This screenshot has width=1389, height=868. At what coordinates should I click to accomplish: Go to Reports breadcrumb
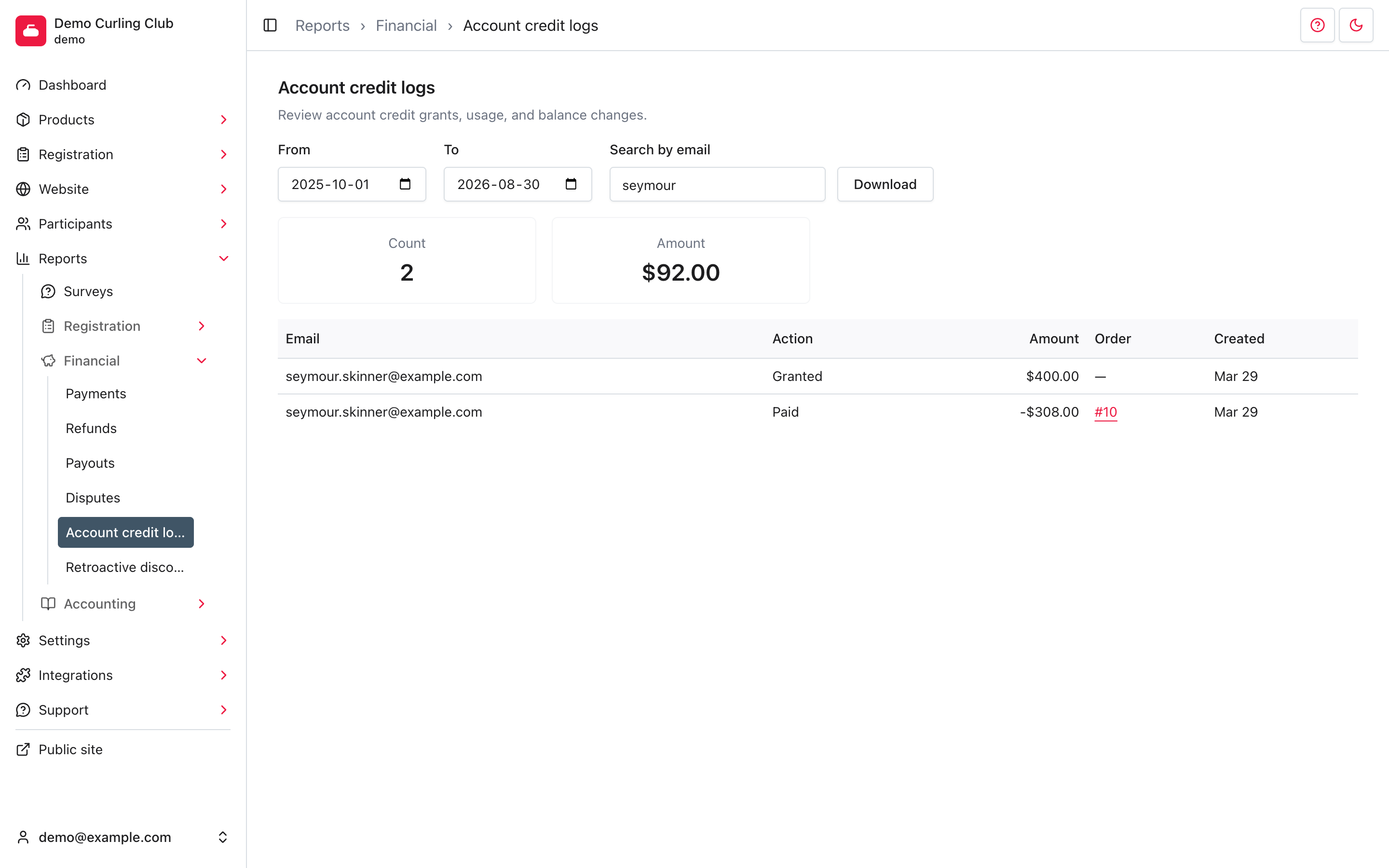click(x=322, y=25)
